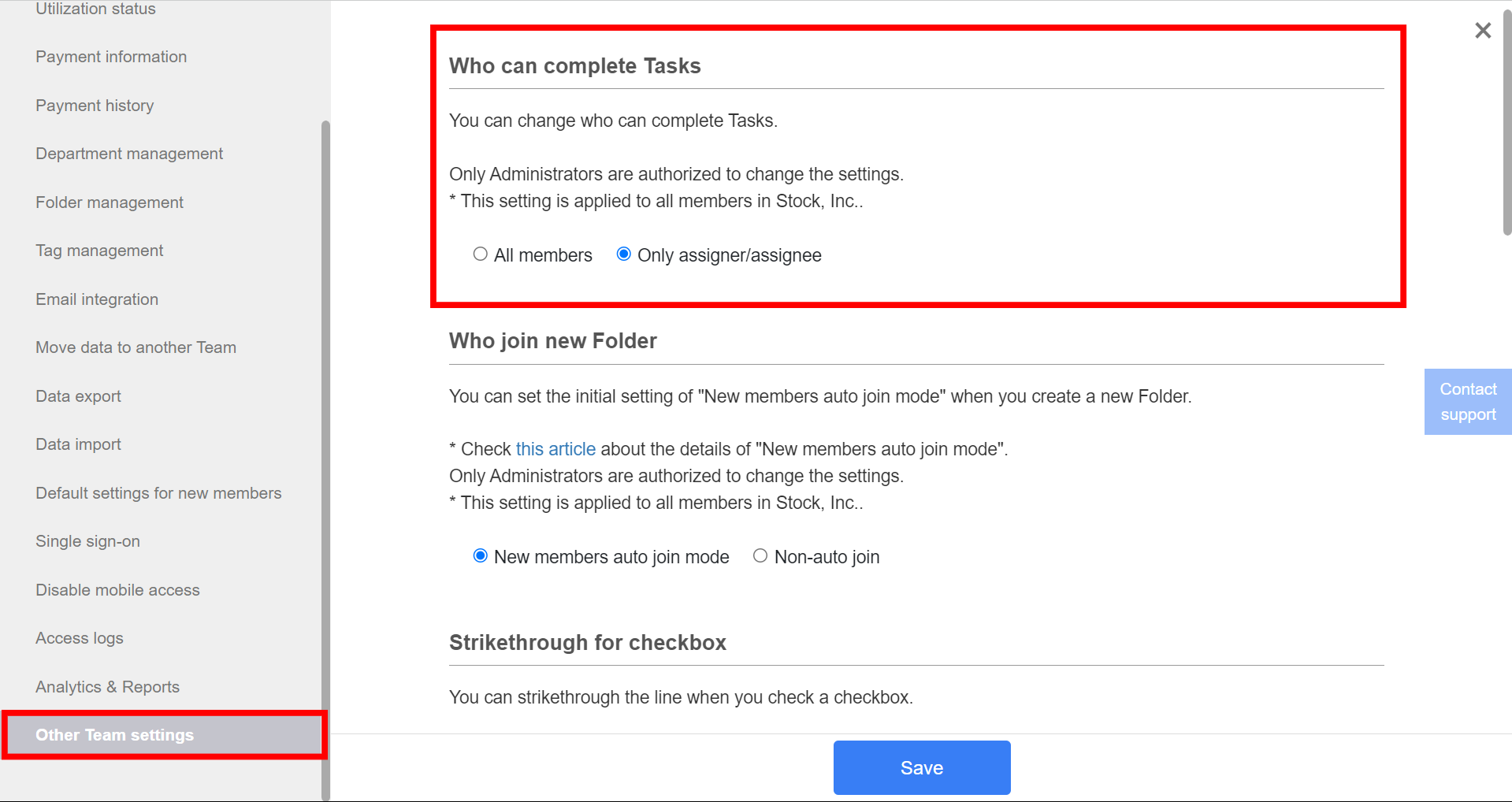This screenshot has height=802, width=1512.
Task: Choose 'Only assigner/assignee' for task completion
Action: coord(623,254)
